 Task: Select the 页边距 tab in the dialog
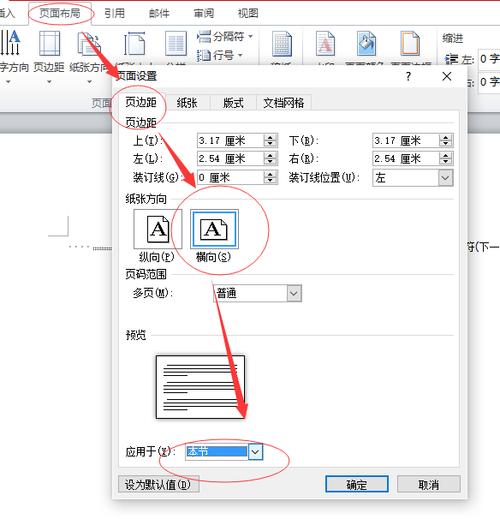click(141, 102)
